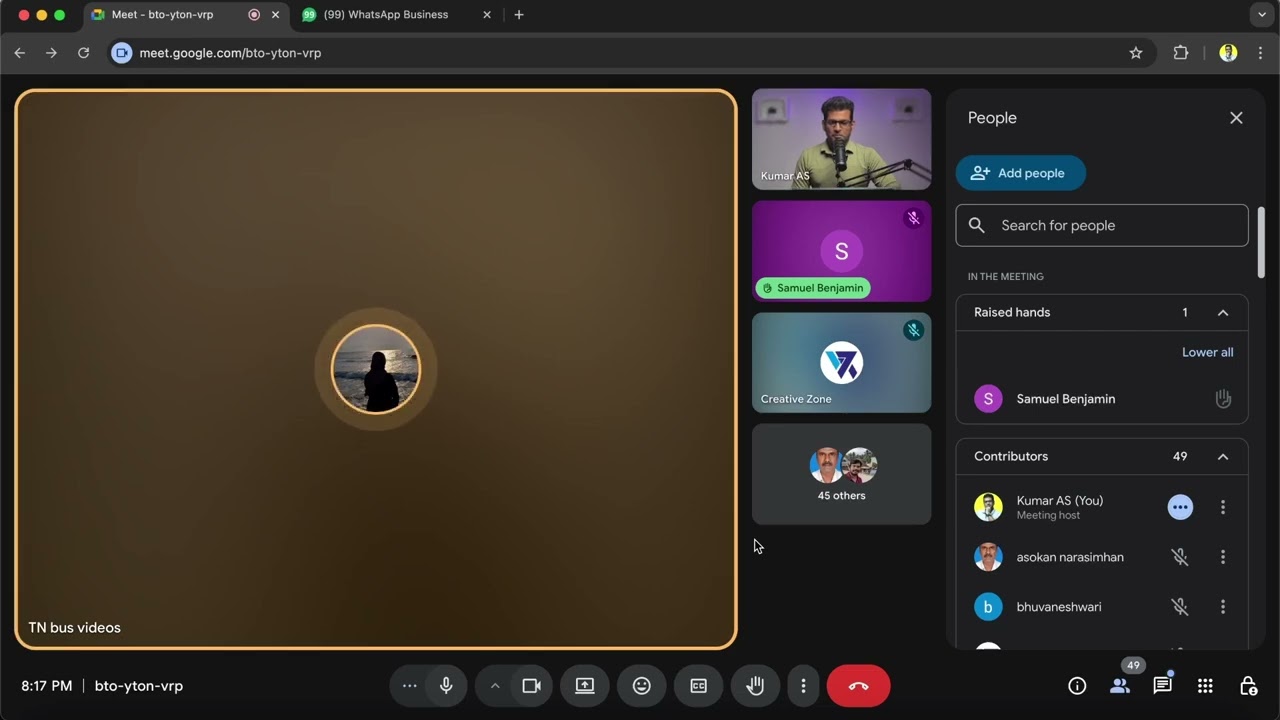Open more options vertical dots in toolbar
Viewport: 1280px width, 720px height.
pos(803,686)
